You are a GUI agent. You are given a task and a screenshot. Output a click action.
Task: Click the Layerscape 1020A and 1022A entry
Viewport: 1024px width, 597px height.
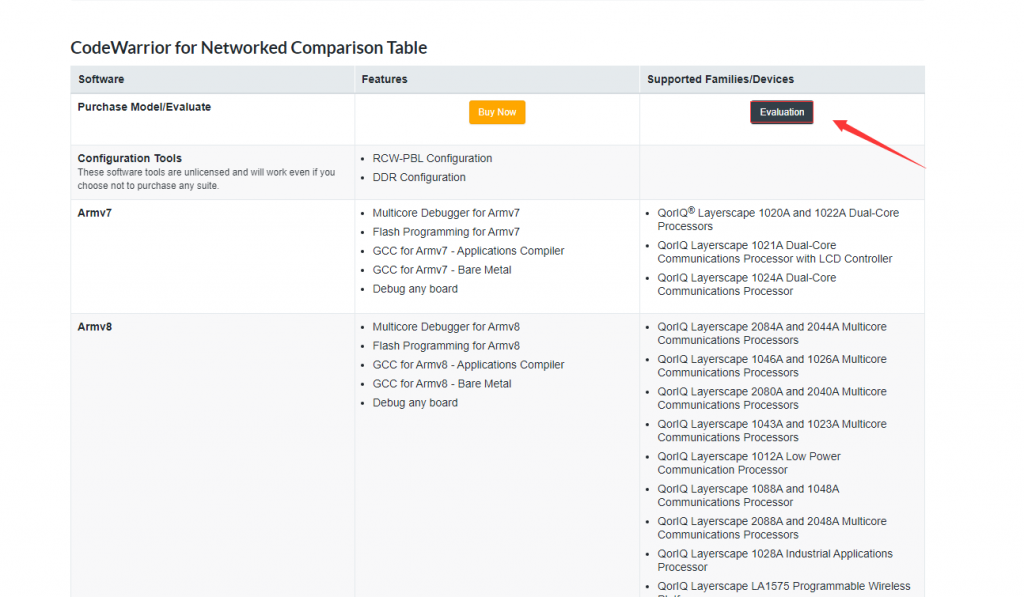point(778,219)
